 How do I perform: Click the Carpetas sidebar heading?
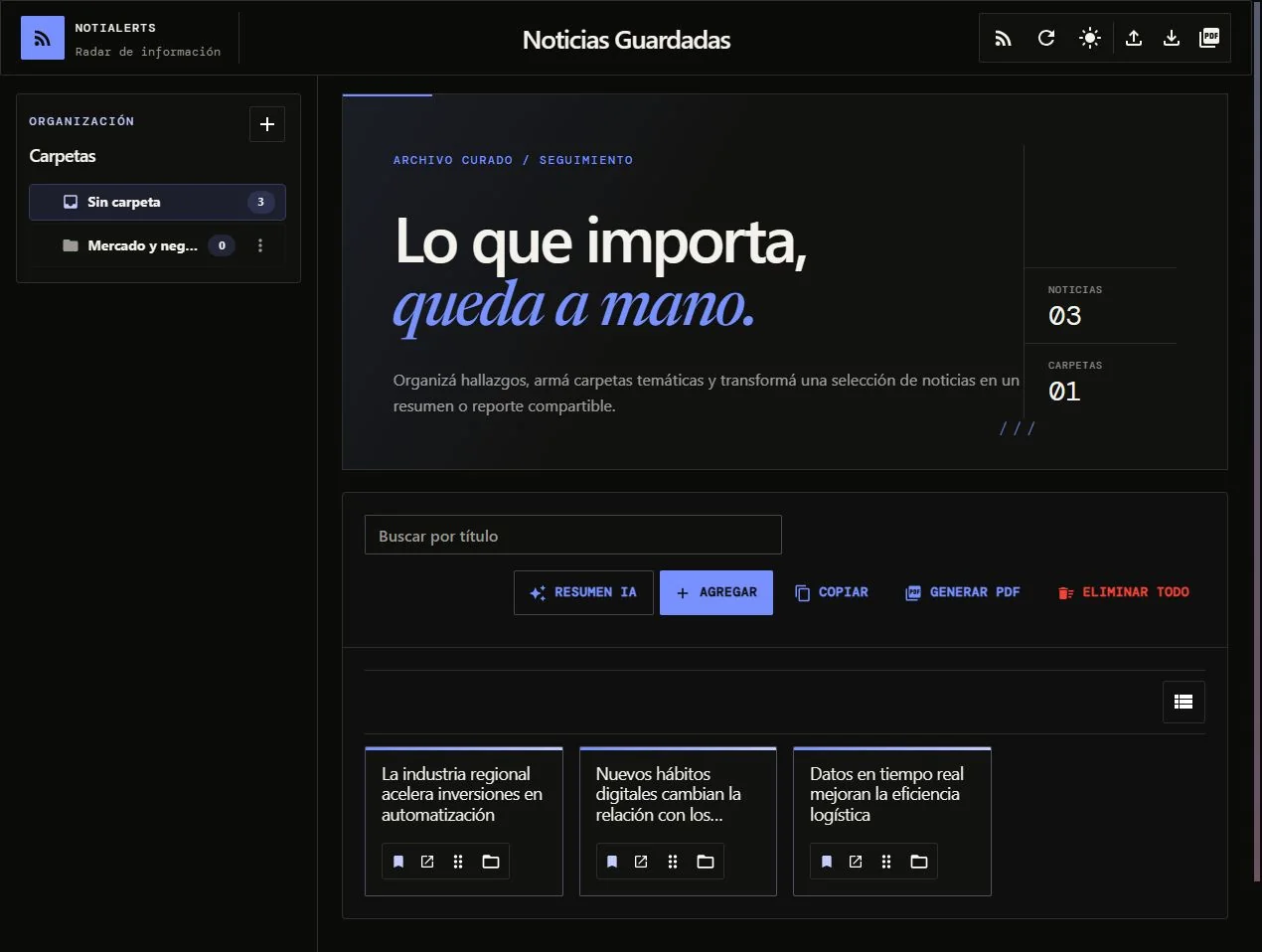point(63,156)
